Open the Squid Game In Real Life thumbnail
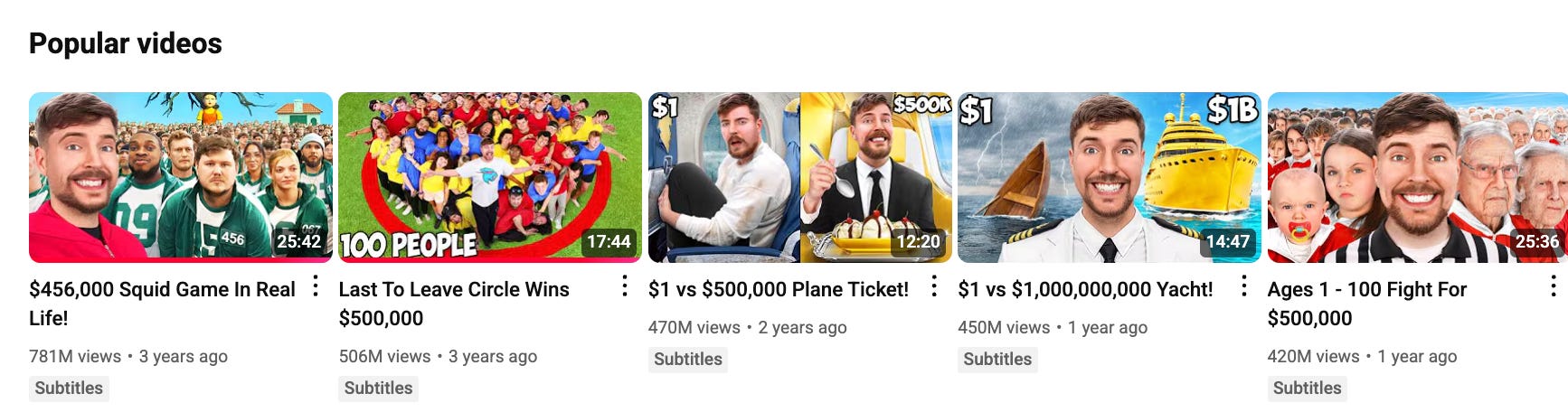The image size is (1568, 412). [x=181, y=177]
